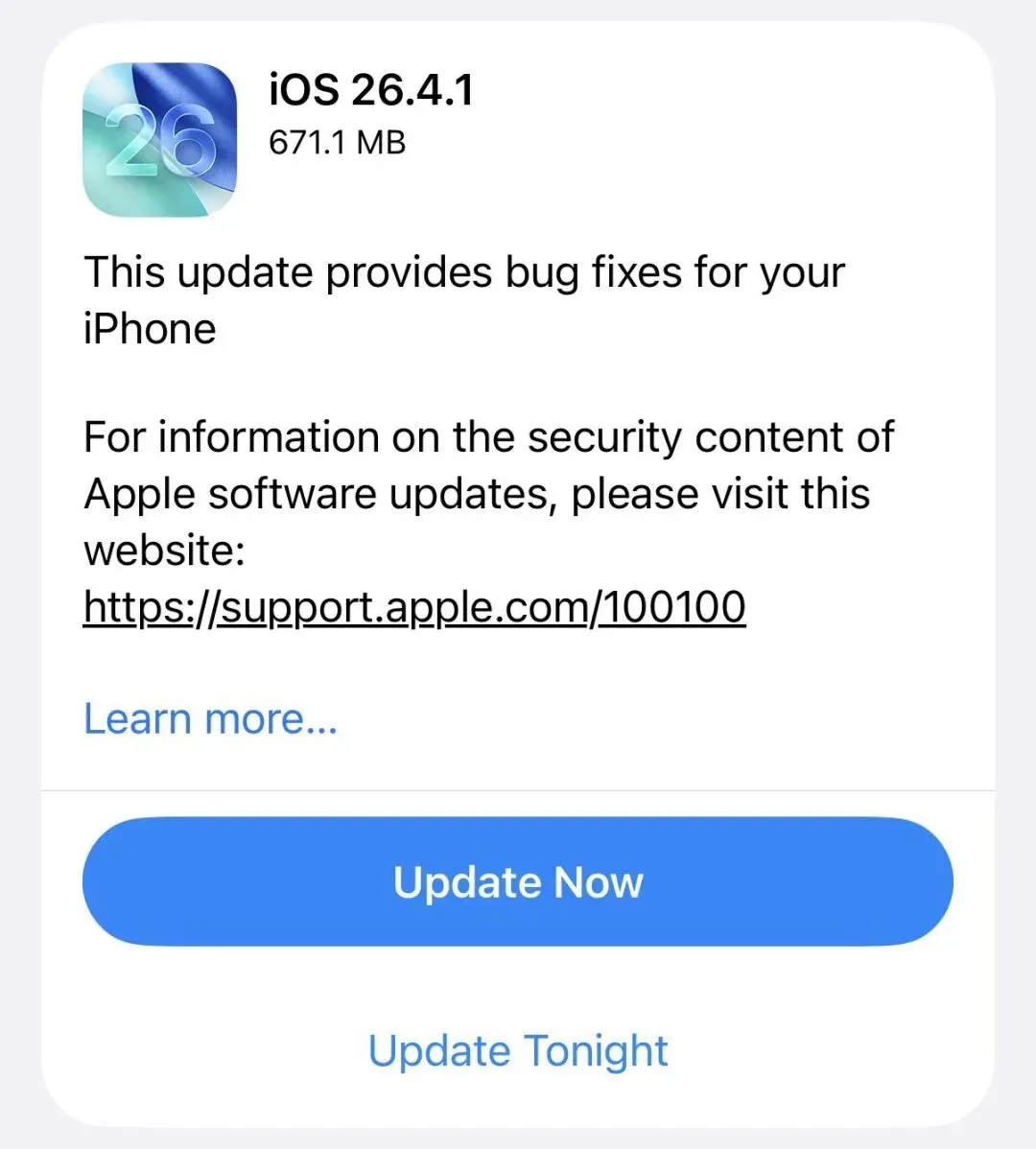Viewport: 1036px width, 1149px height.
Task: Click the 'For information on the security content' line
Action: [488, 437]
